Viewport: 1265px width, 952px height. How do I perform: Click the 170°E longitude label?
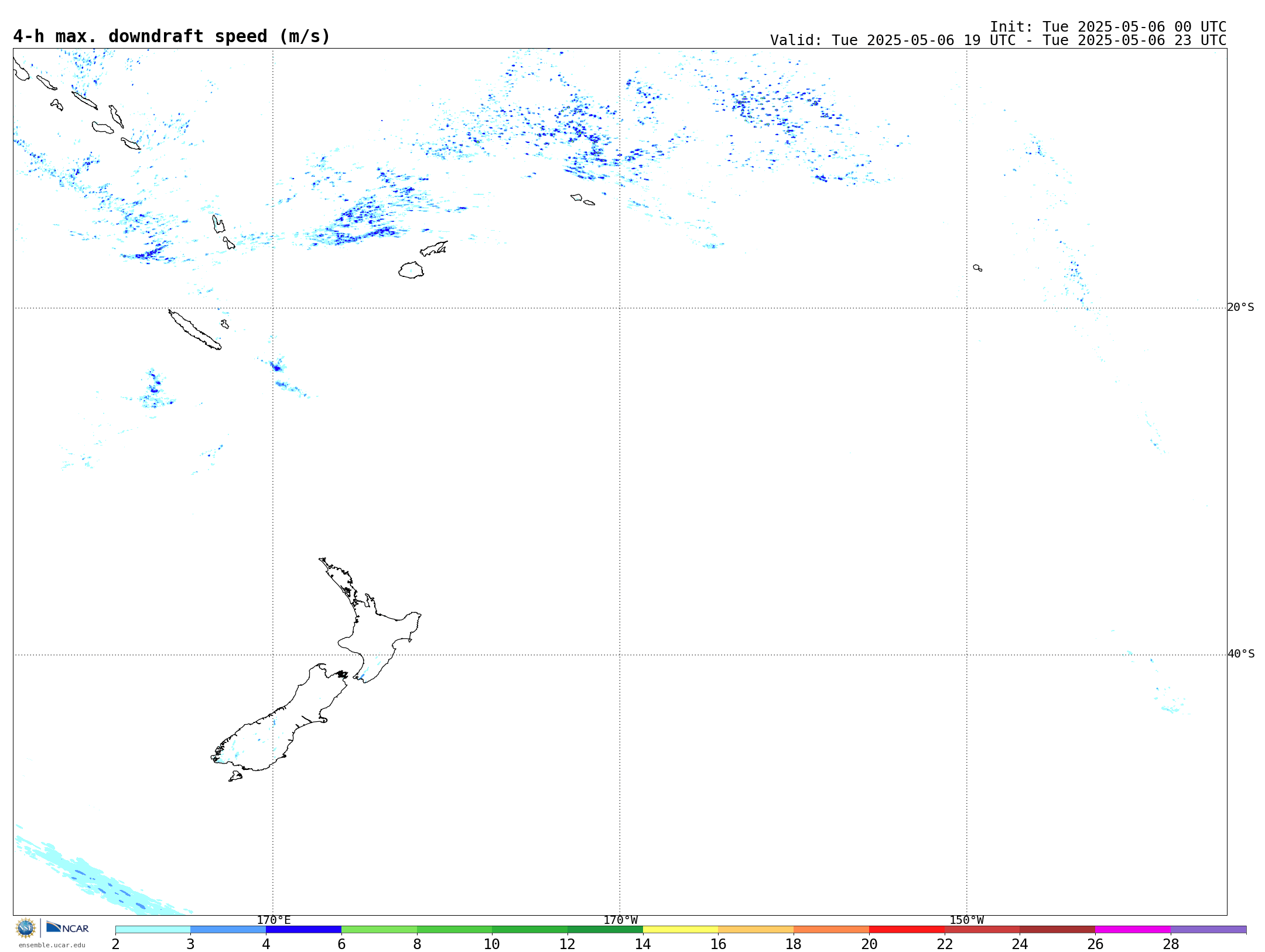tap(273, 920)
